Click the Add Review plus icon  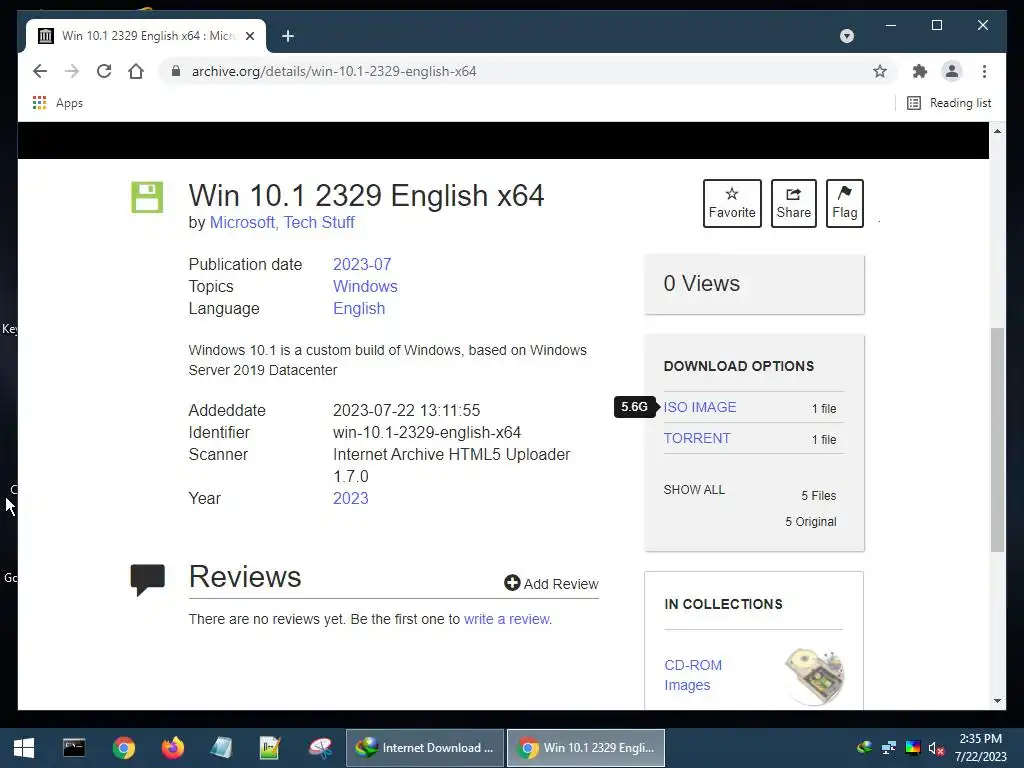click(x=512, y=583)
